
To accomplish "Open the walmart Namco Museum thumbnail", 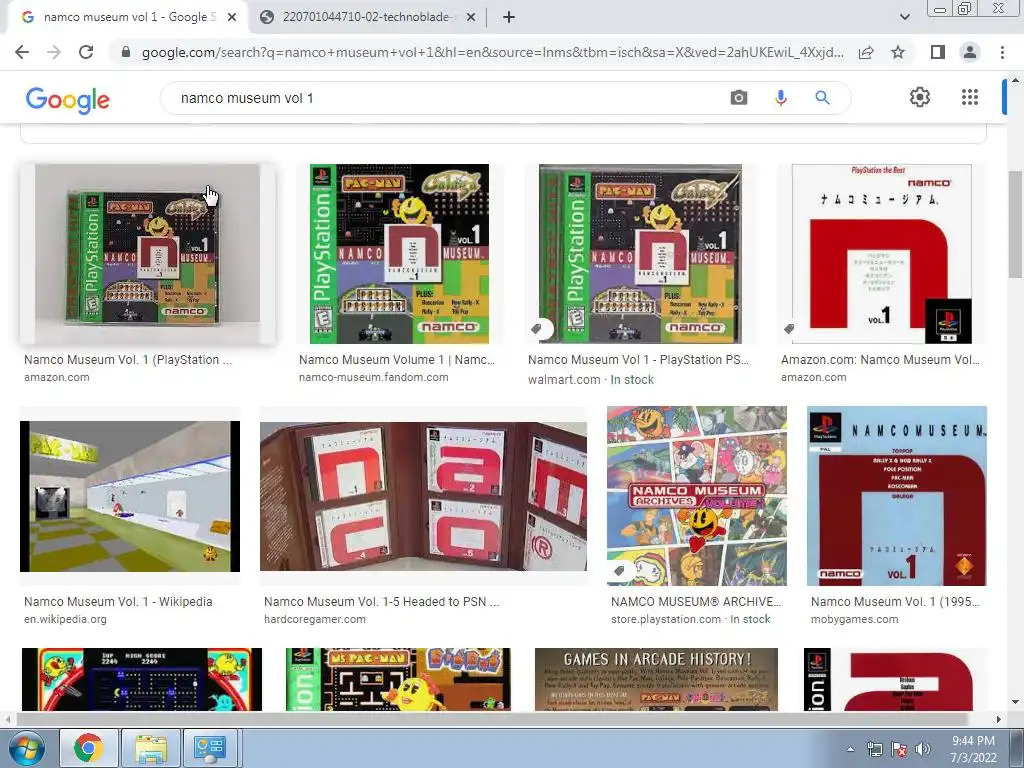I will 640,254.
